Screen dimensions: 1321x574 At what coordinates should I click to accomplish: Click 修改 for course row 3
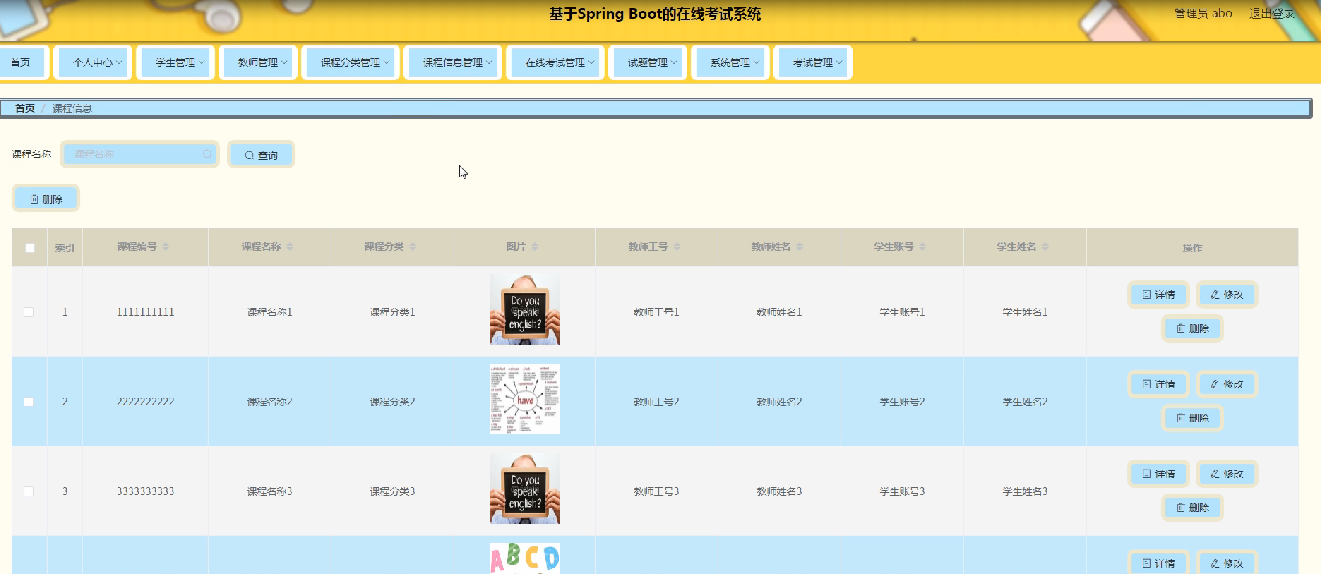(1226, 474)
